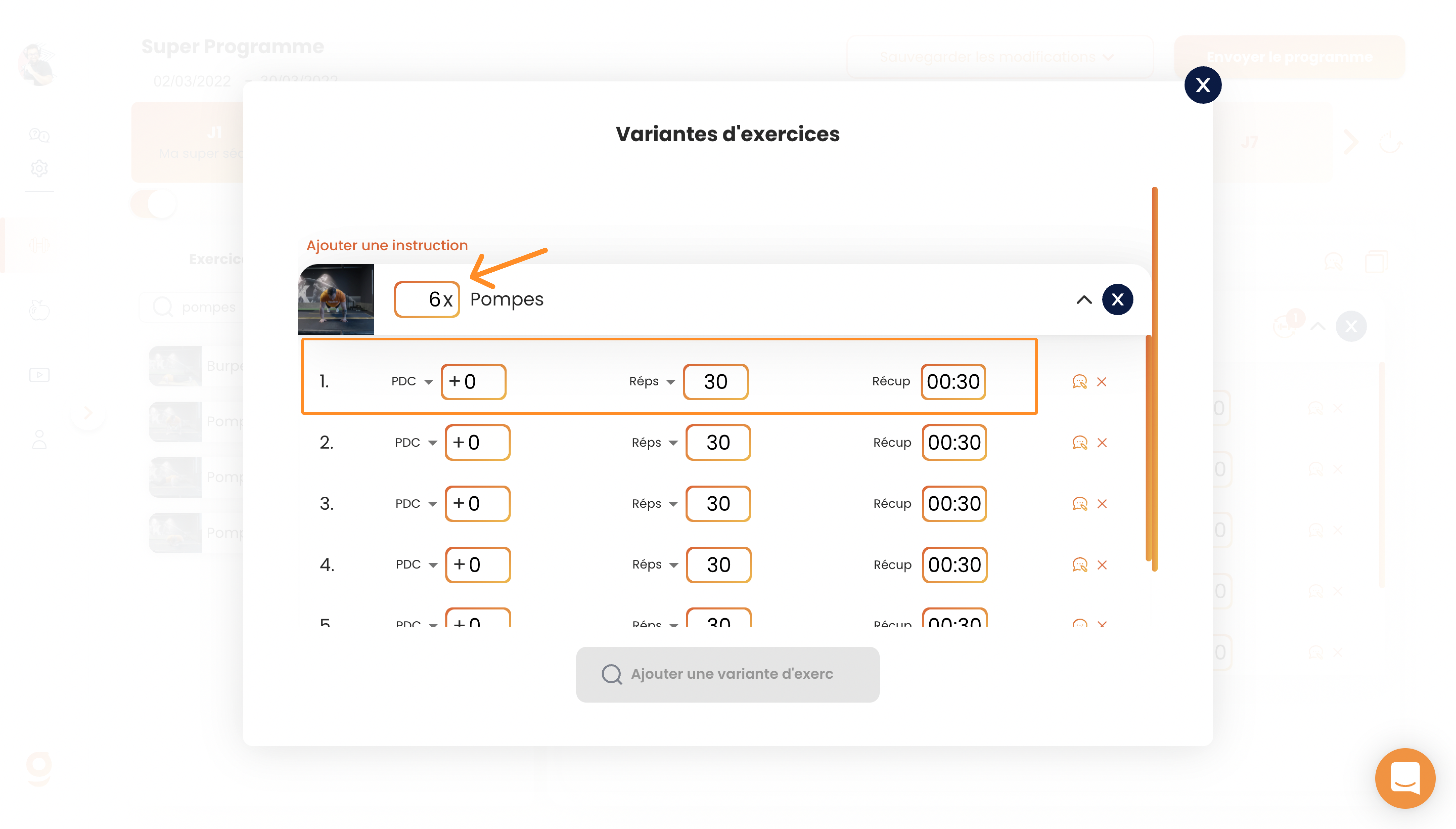Click the Ajouter une instruction link
This screenshot has width=1456, height=829.
click(387, 245)
